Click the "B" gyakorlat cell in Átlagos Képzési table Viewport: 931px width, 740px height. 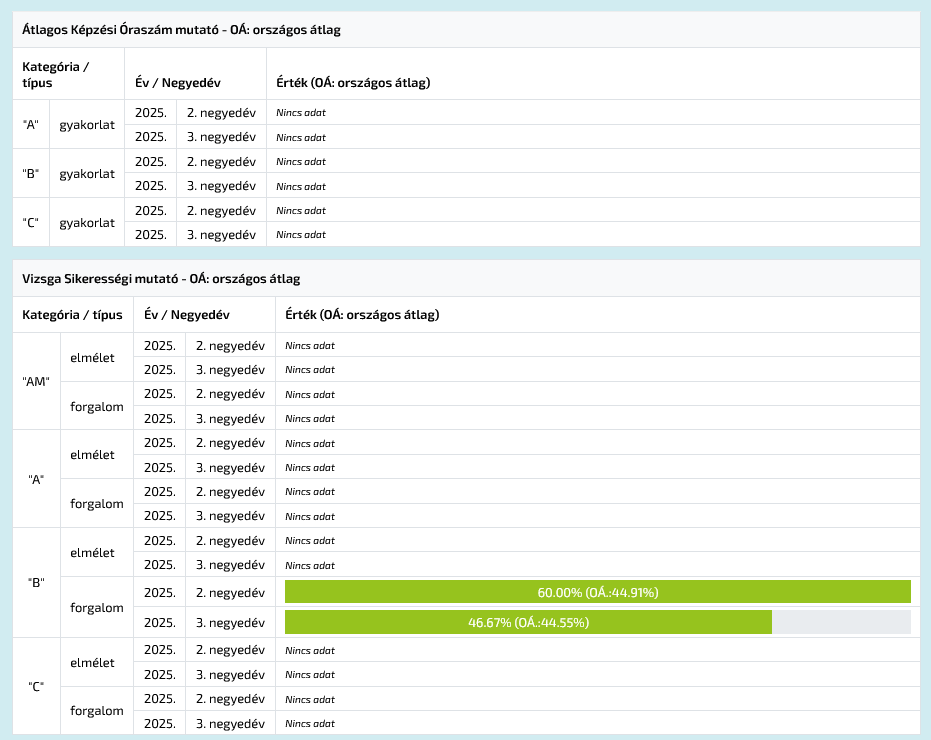[87, 173]
